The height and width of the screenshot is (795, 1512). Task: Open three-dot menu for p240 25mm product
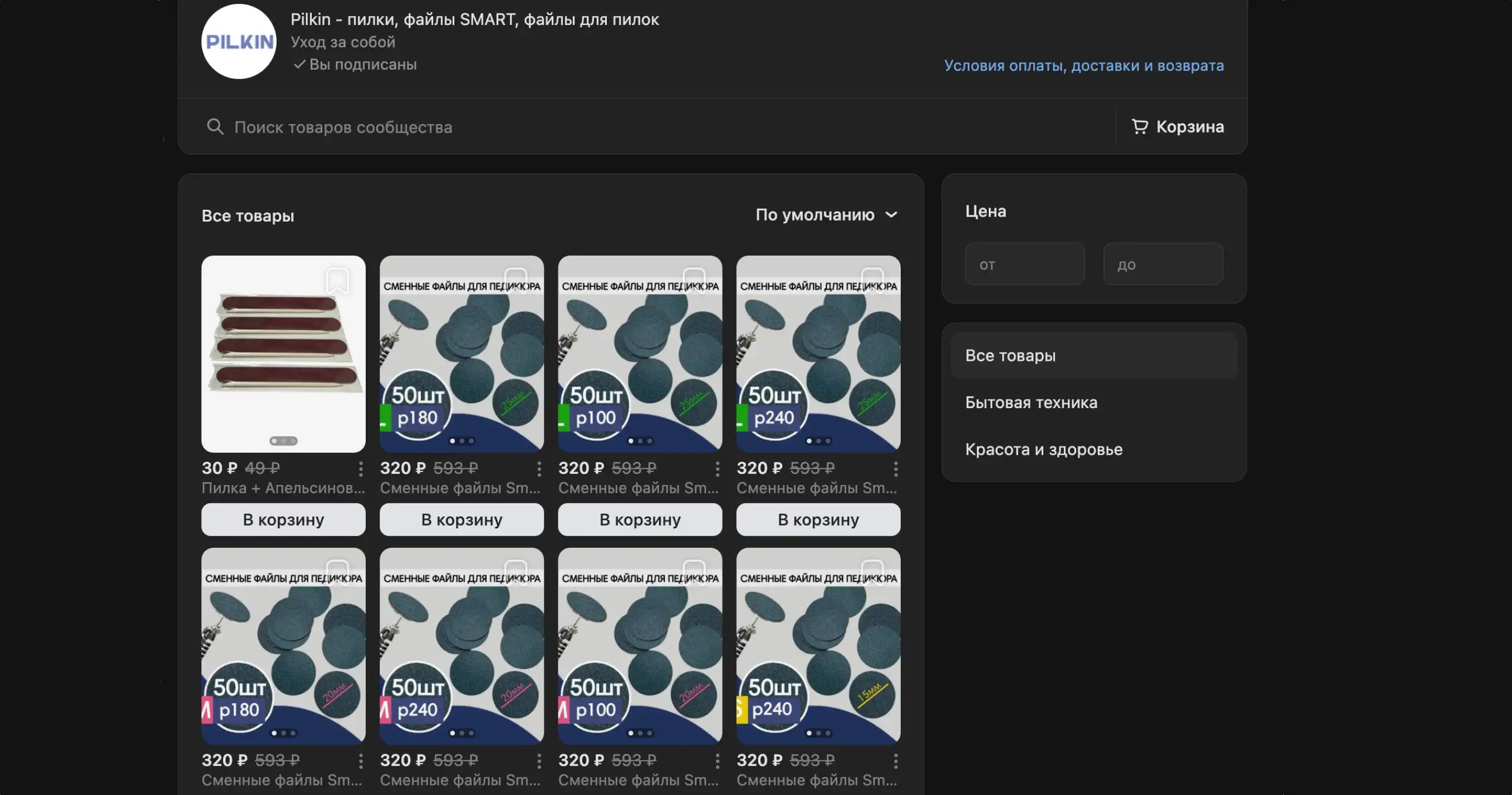click(x=896, y=469)
